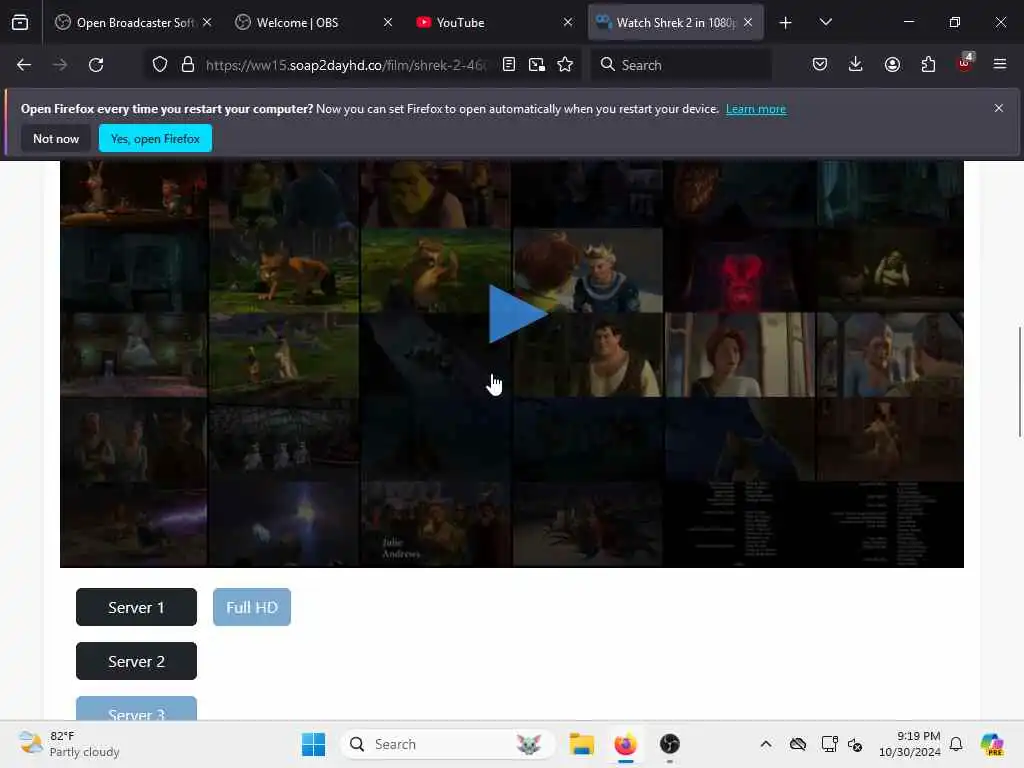Toggle reader view in the address bar

point(509,65)
